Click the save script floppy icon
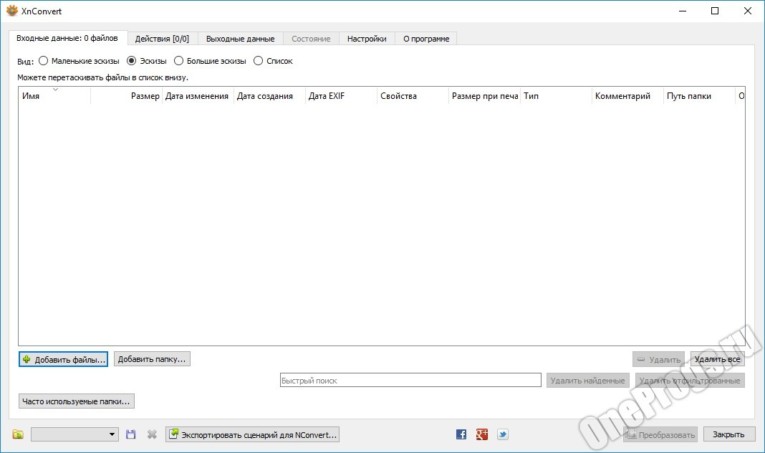Viewport: 765px width, 453px height. (x=131, y=434)
